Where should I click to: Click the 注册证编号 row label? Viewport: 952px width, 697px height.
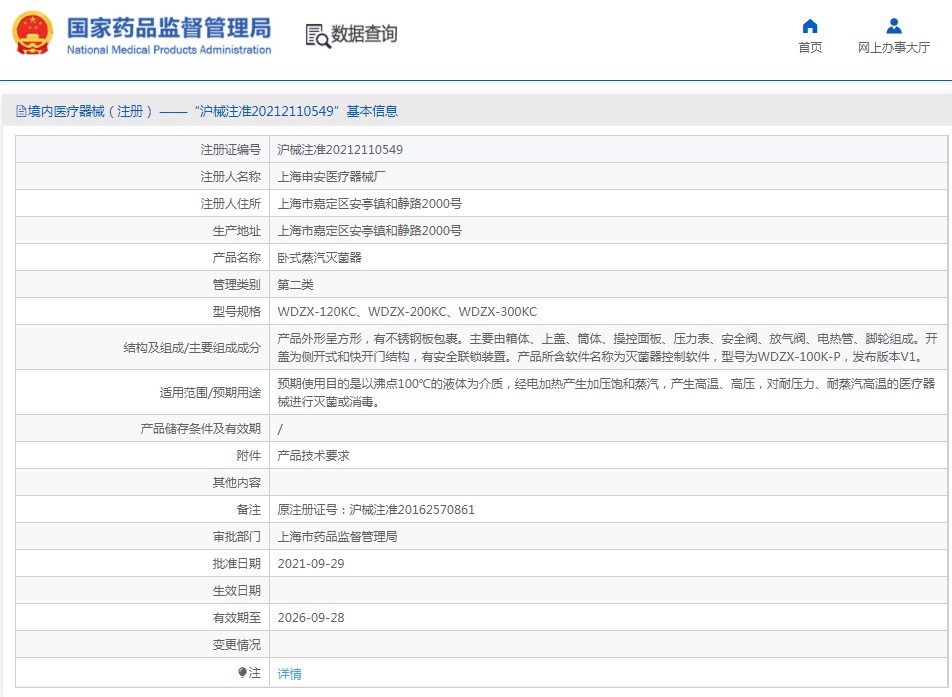[231, 149]
